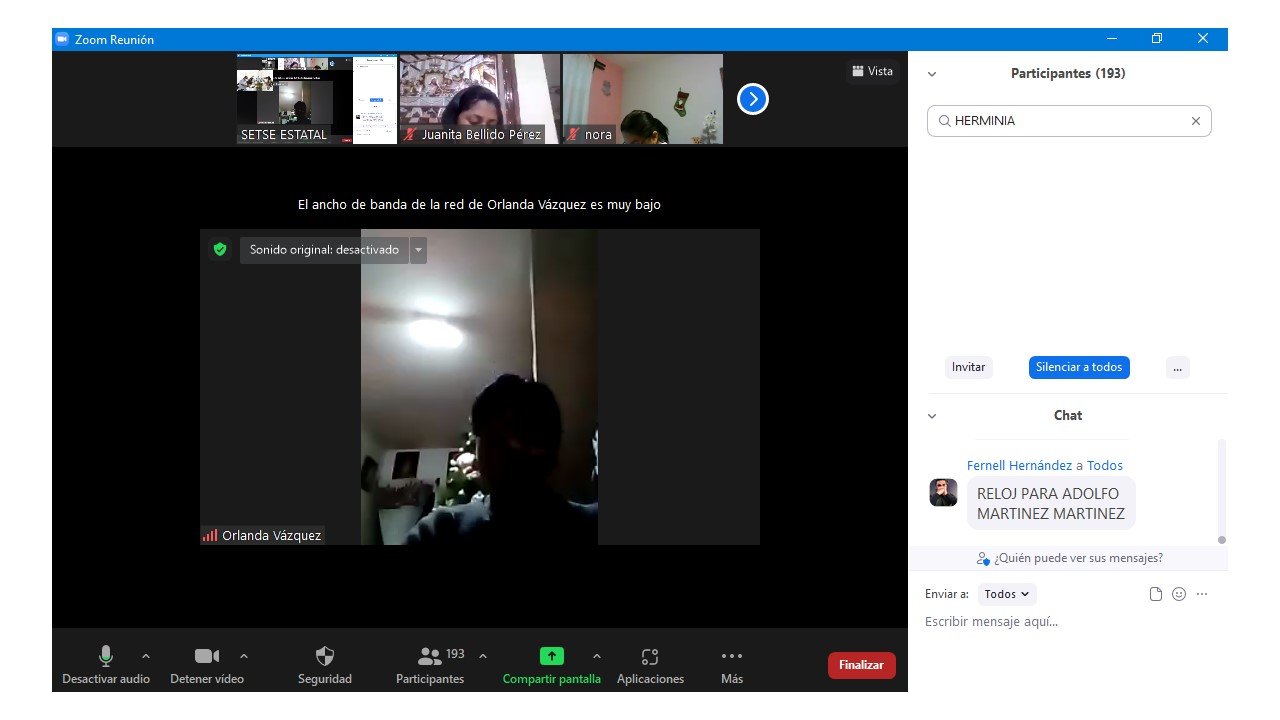The width and height of the screenshot is (1280, 720).
Task: Expand the Sonido original dropdown arrow
Action: pyautogui.click(x=418, y=250)
